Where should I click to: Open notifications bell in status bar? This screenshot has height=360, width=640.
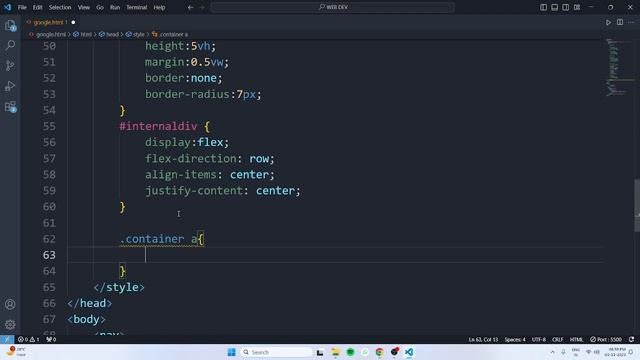pyautogui.click(x=631, y=339)
